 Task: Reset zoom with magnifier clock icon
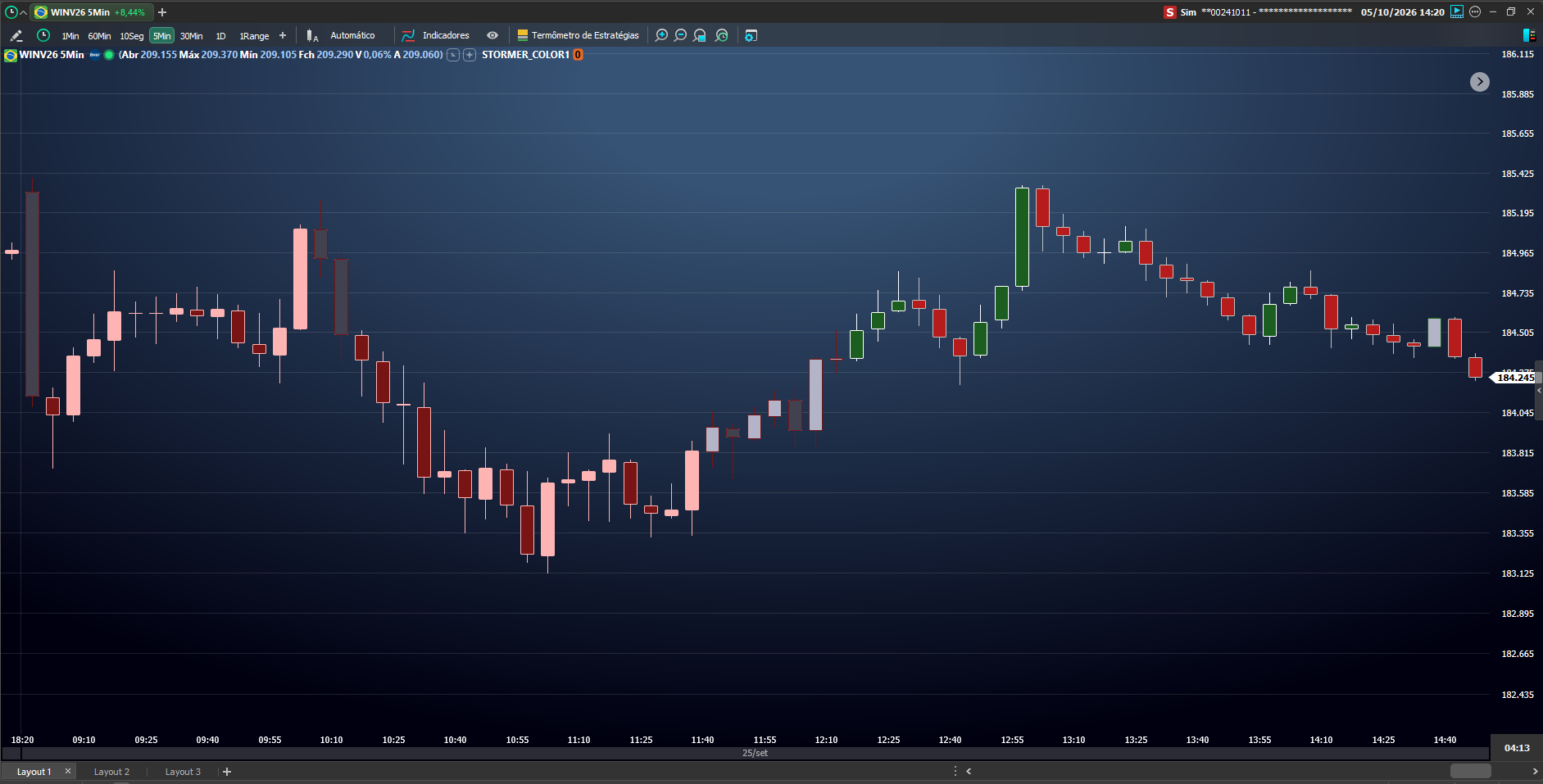click(x=722, y=35)
